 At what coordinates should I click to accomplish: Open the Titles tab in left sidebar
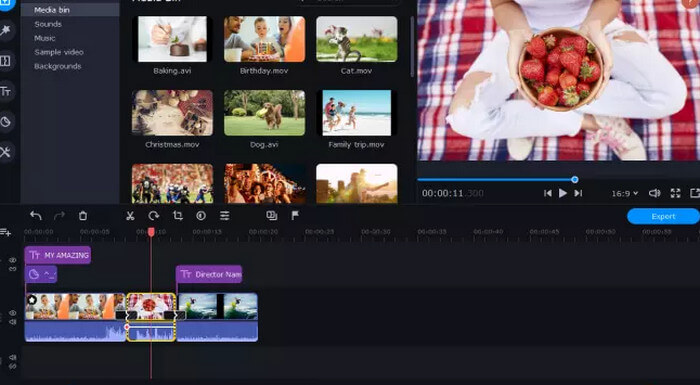point(5,92)
